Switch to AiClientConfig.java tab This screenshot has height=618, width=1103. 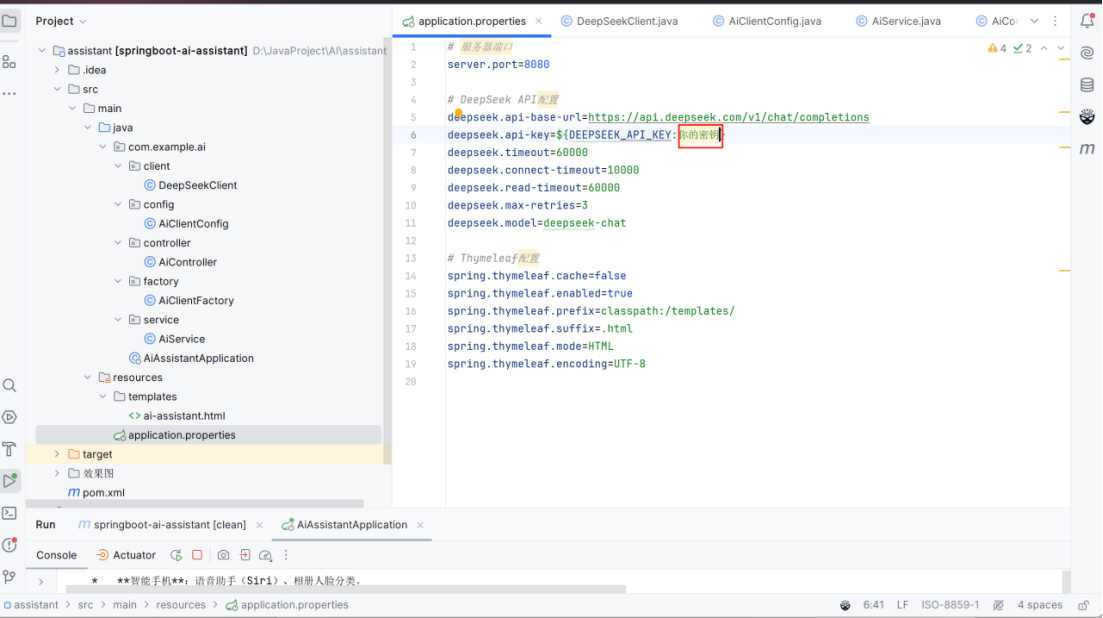point(767,21)
